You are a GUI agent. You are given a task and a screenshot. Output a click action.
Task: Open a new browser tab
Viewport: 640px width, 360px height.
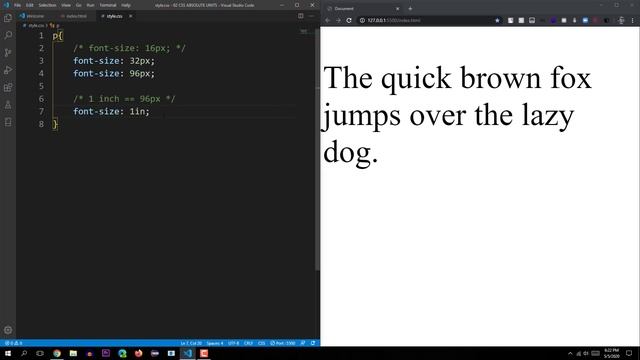tap(410, 9)
